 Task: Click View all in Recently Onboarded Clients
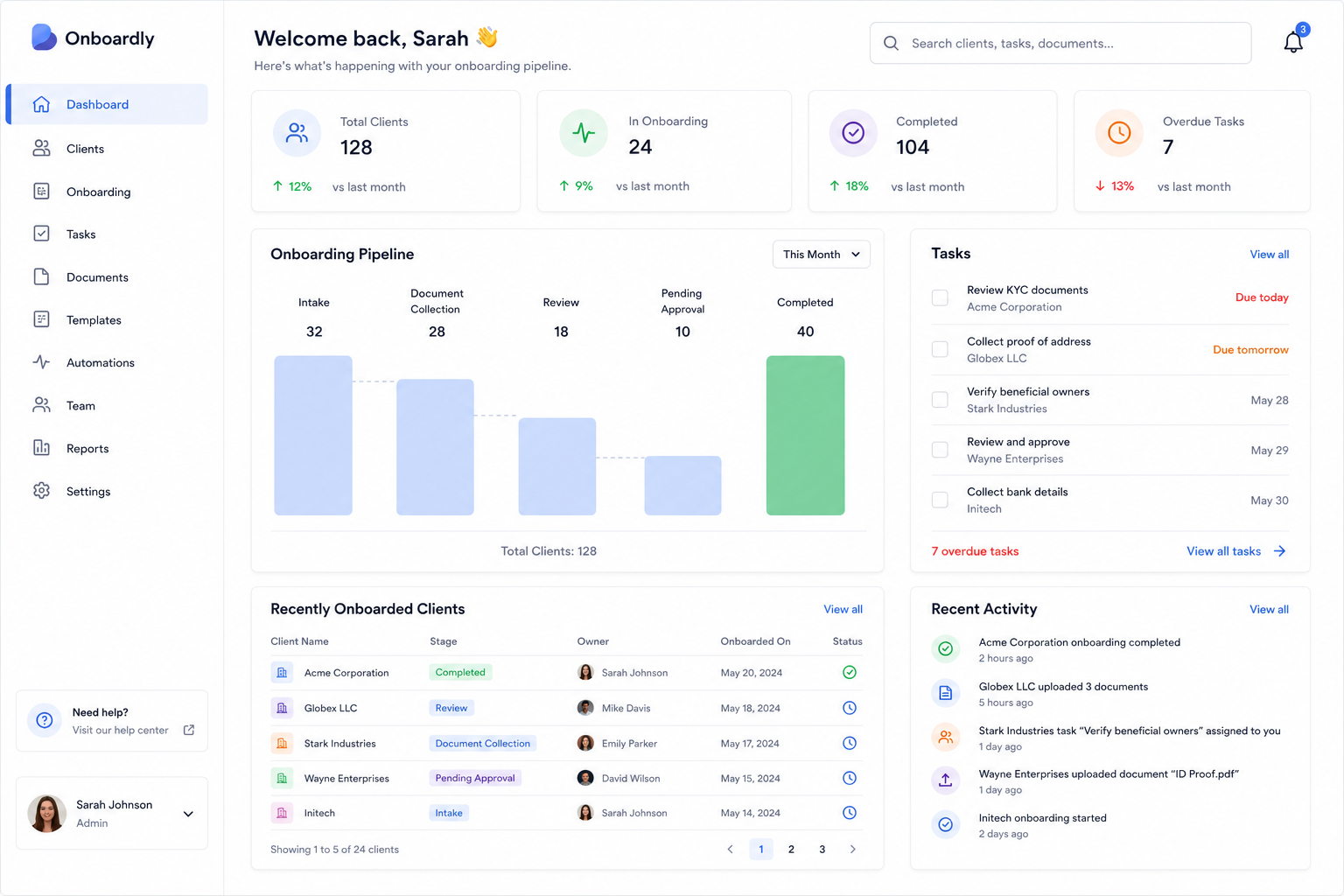pyautogui.click(x=843, y=610)
